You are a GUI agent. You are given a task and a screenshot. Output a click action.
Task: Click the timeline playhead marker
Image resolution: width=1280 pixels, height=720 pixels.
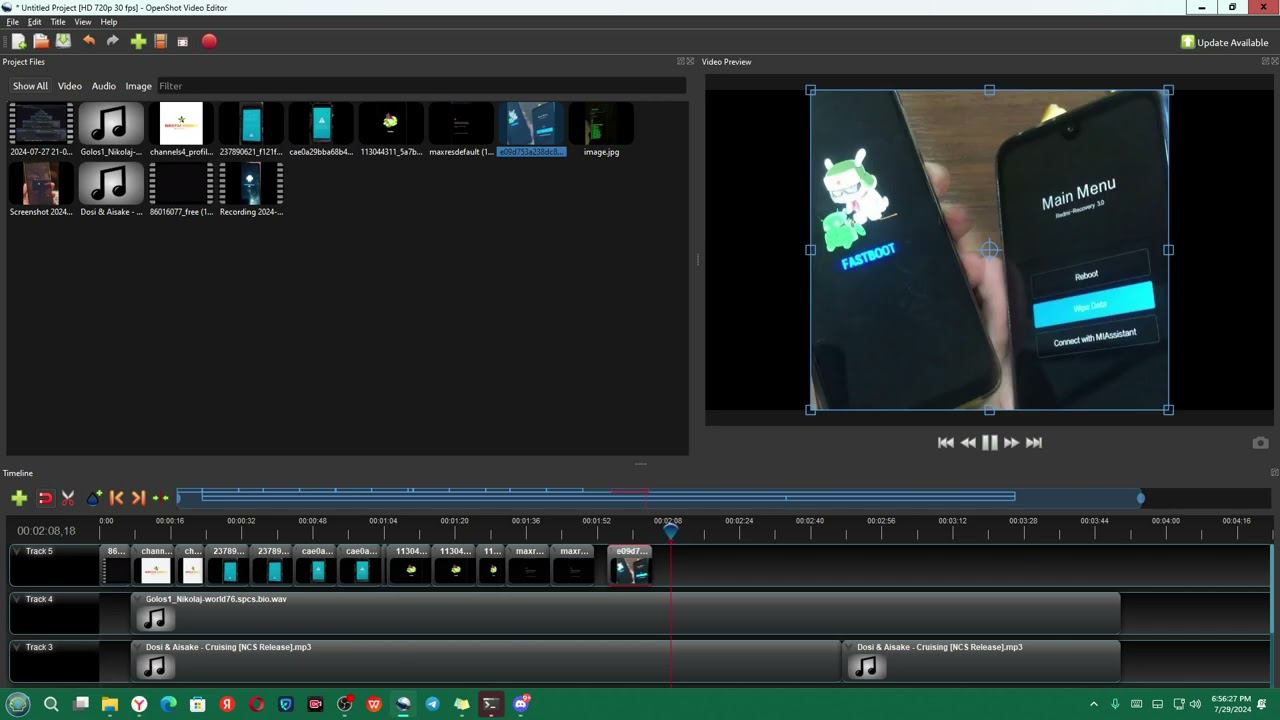coord(671,531)
